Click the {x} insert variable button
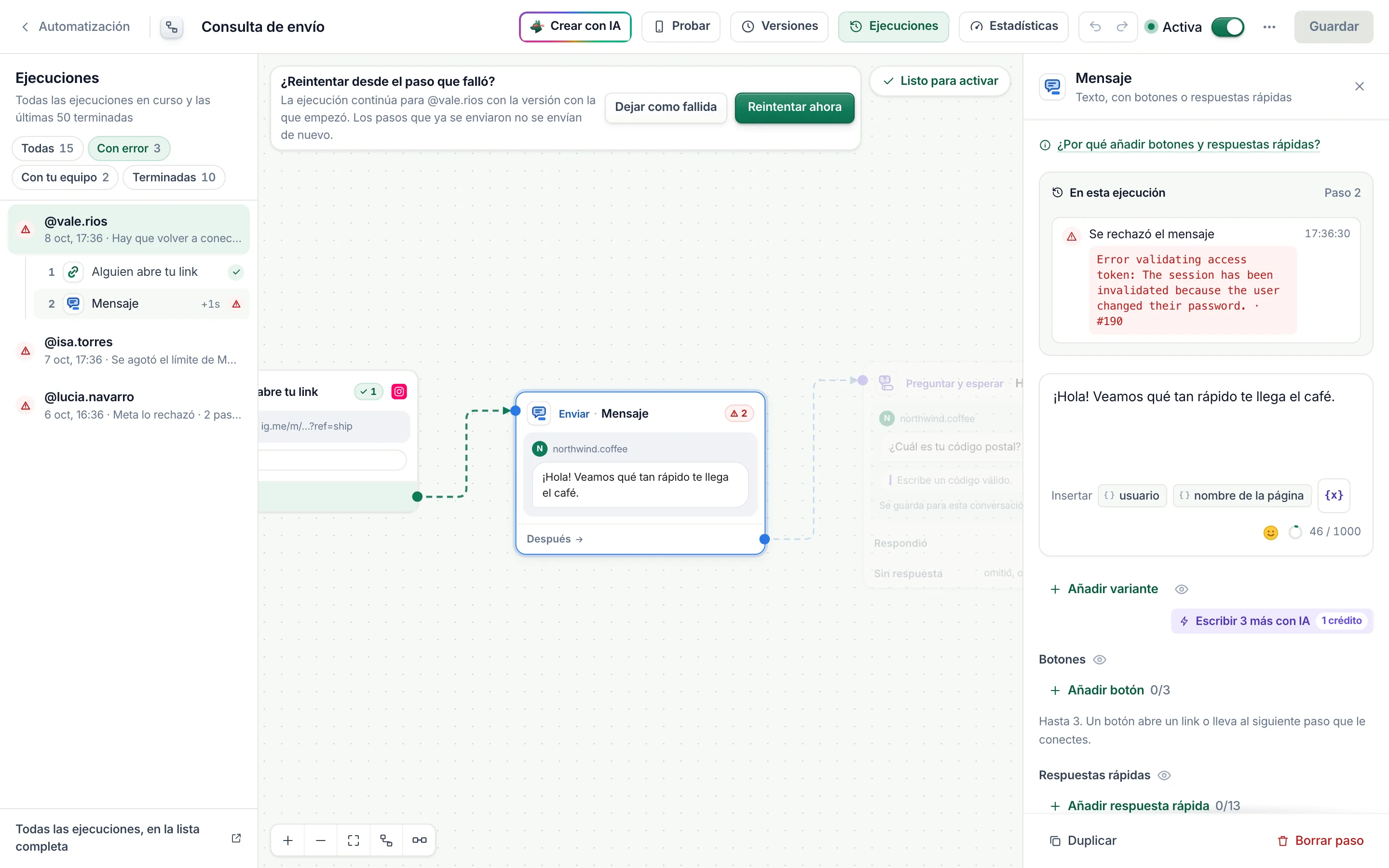 (x=1334, y=495)
